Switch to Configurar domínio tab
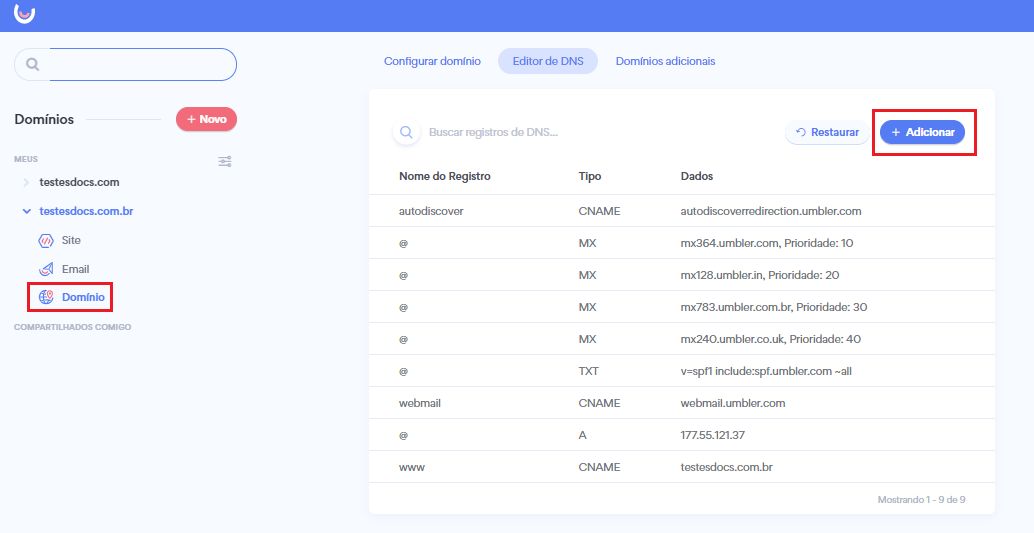1034x533 pixels. tap(432, 61)
